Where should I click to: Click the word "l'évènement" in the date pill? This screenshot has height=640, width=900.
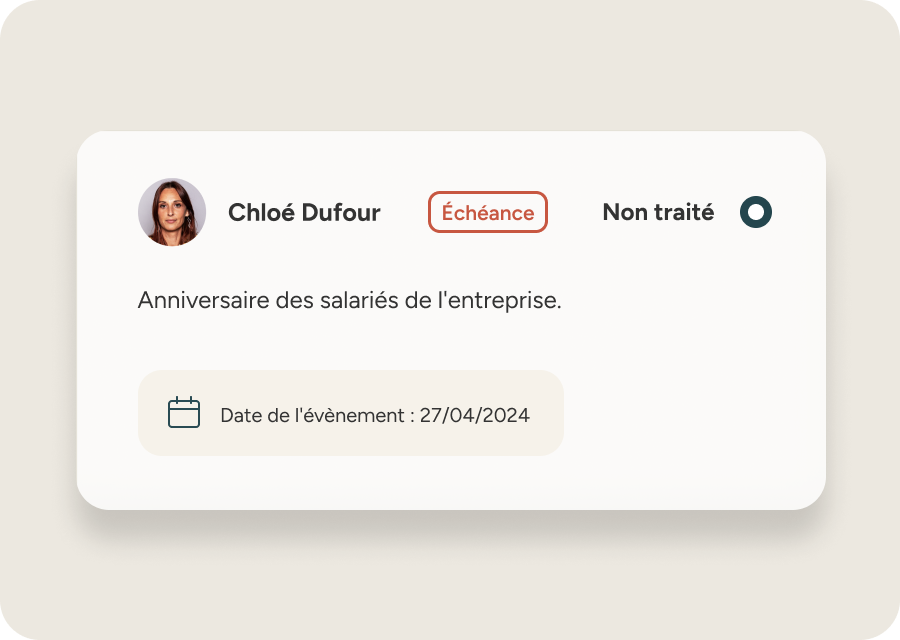coord(347,415)
